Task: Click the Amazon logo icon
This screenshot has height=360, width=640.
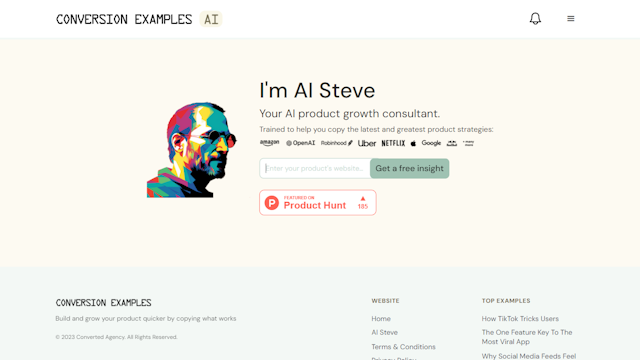Action: coord(269,143)
